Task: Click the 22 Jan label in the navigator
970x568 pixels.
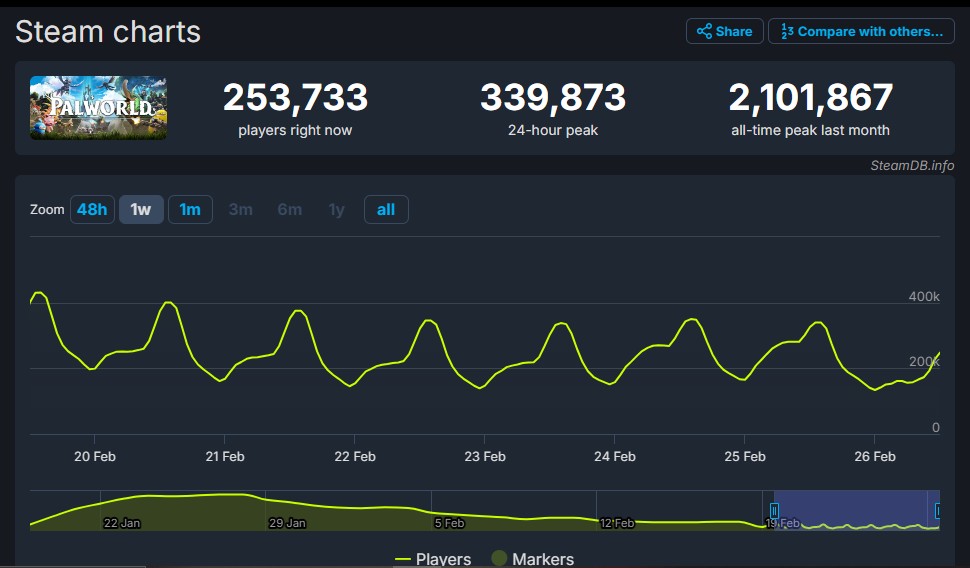Action: point(122,523)
